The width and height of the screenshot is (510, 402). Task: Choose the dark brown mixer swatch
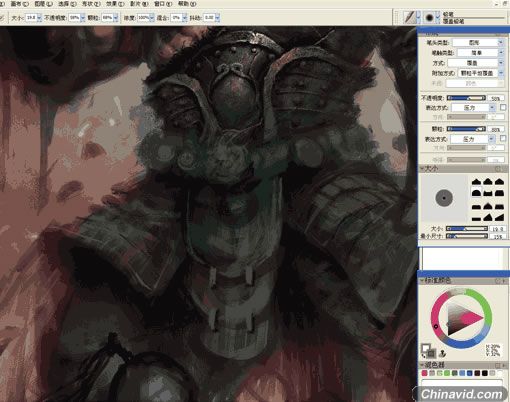pyautogui.click(x=477, y=373)
